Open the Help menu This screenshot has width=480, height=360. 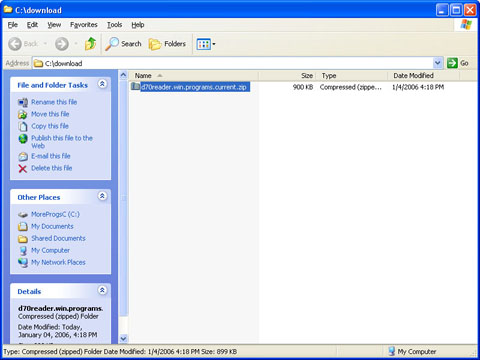click(x=137, y=25)
